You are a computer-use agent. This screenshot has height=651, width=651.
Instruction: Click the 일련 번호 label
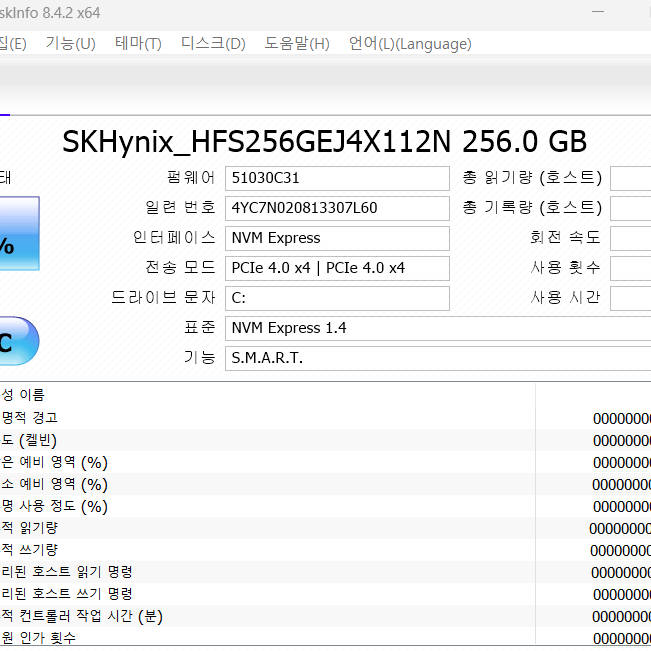180,207
